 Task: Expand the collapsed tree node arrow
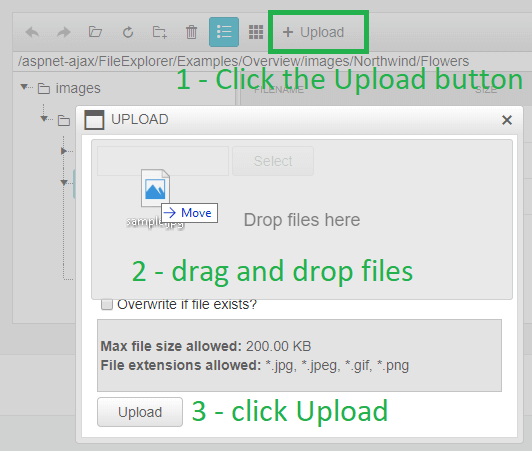pos(63,151)
